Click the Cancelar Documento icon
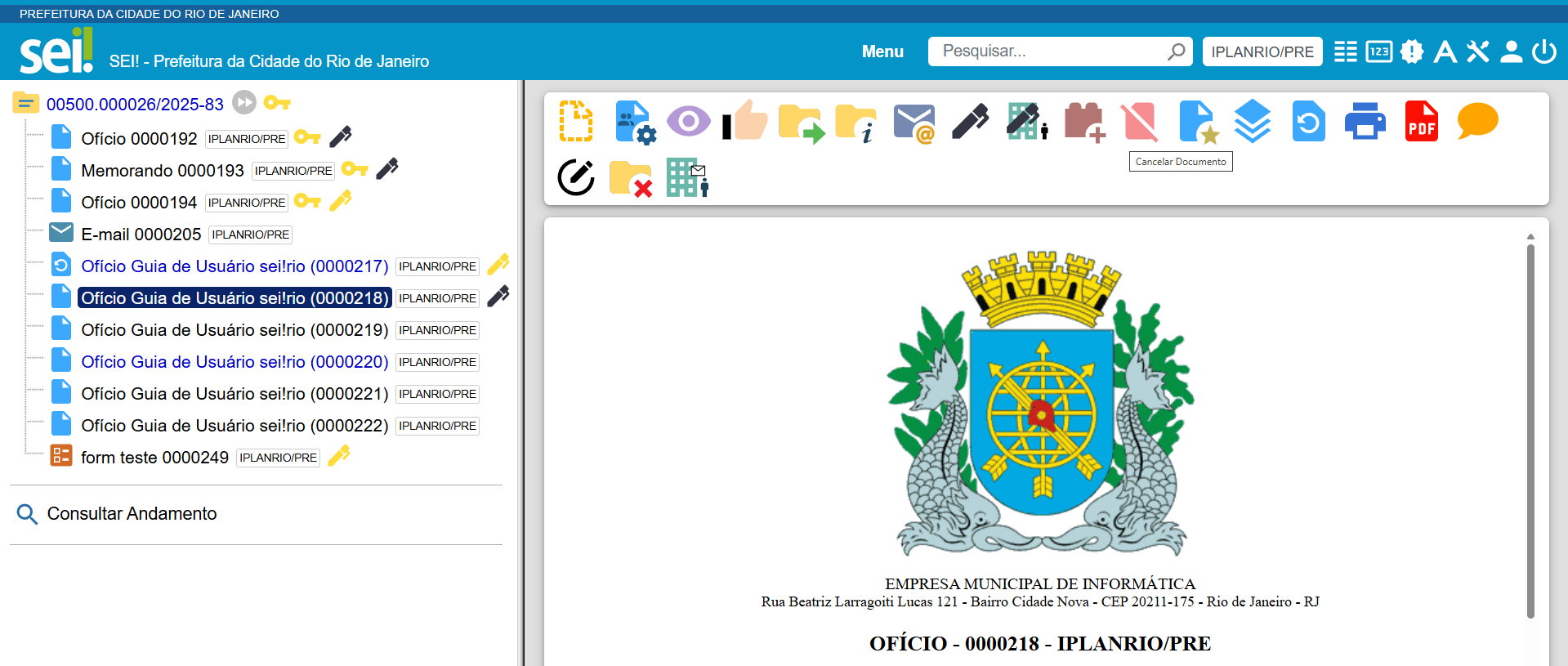Viewport: 1568px width, 666px height. click(x=1140, y=123)
